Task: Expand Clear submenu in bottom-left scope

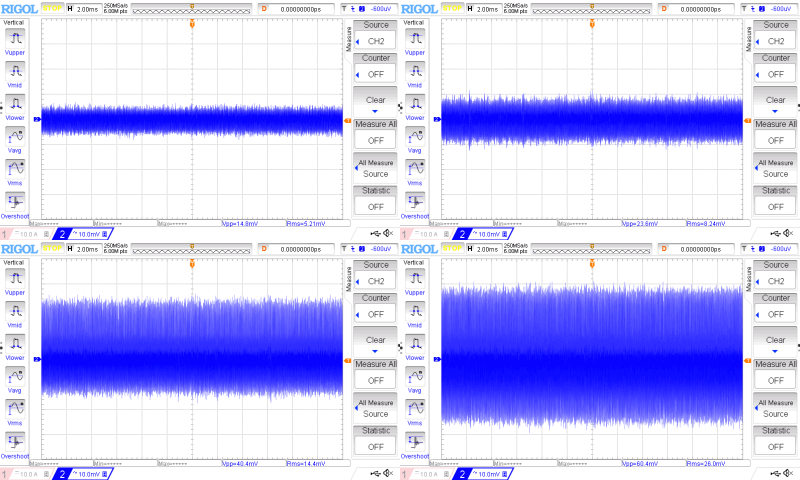Action: pos(375,344)
